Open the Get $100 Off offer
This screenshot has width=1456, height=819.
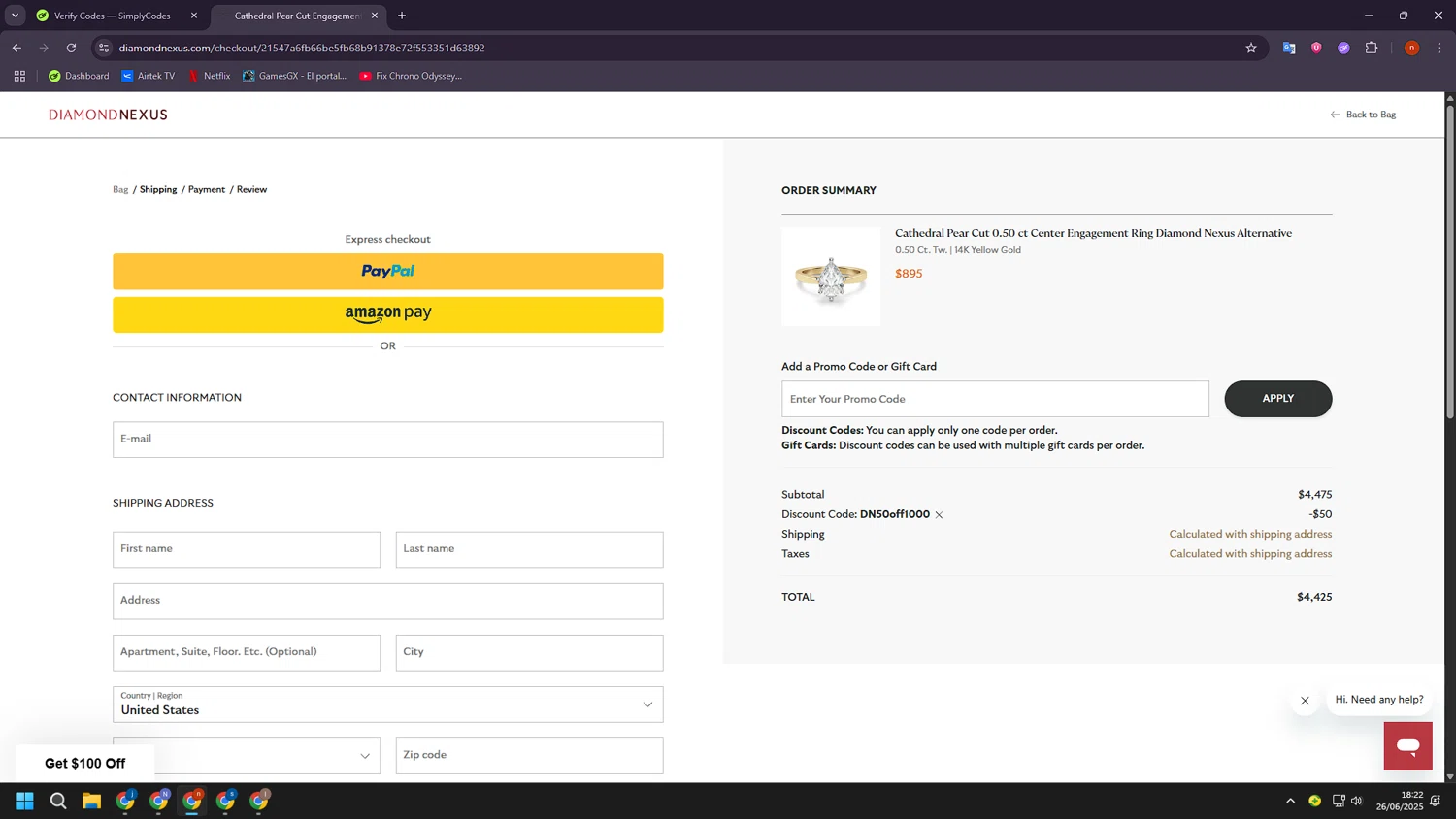coord(84,764)
